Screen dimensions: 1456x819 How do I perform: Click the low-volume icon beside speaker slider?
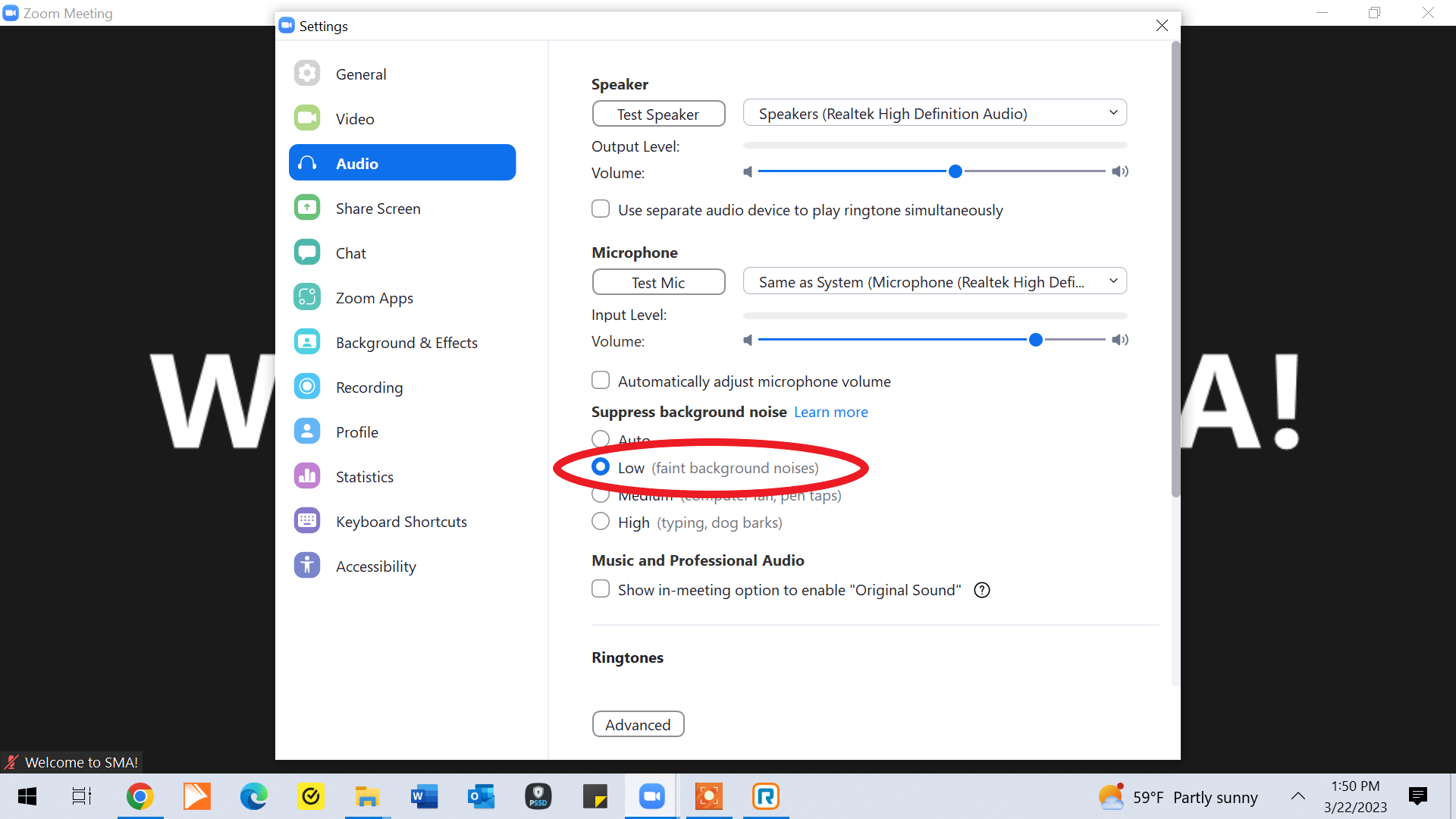(748, 171)
